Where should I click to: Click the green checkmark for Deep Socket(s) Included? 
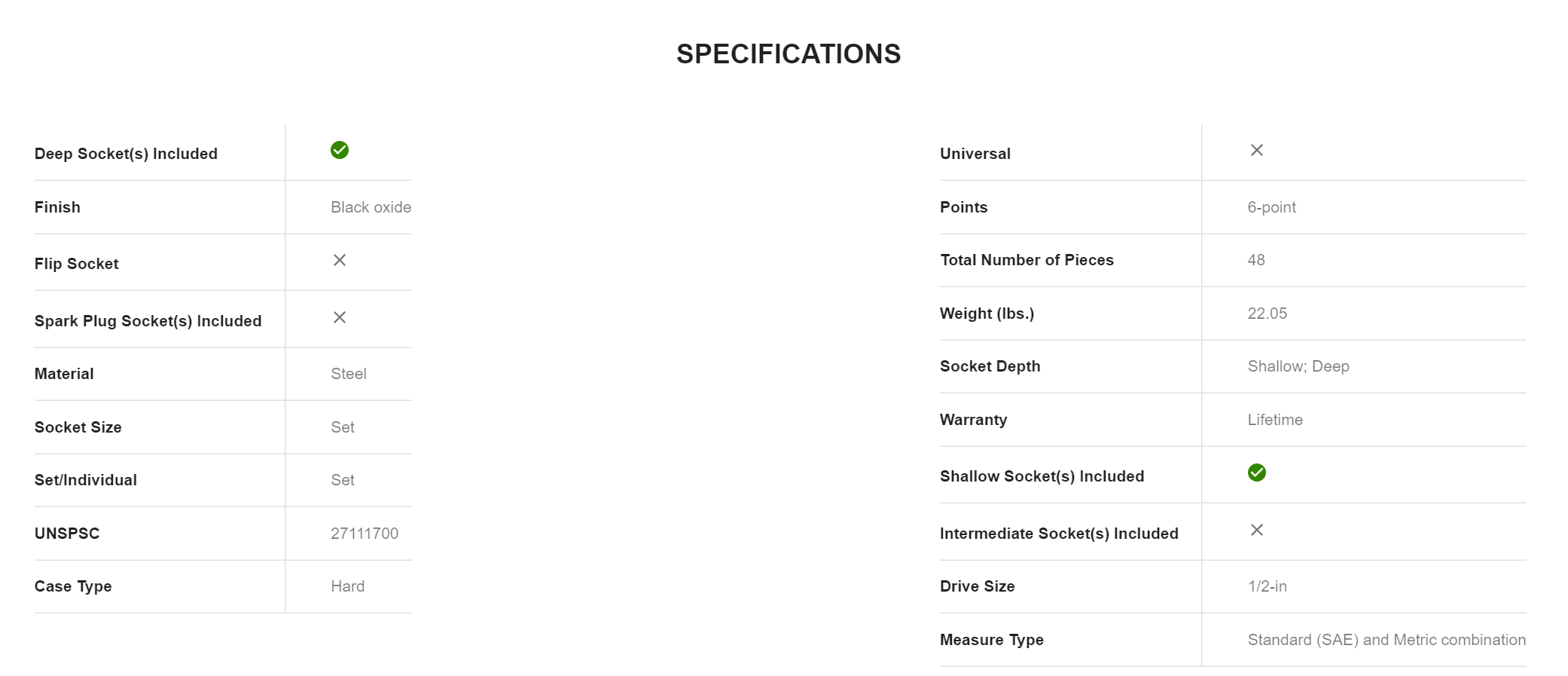coord(340,151)
